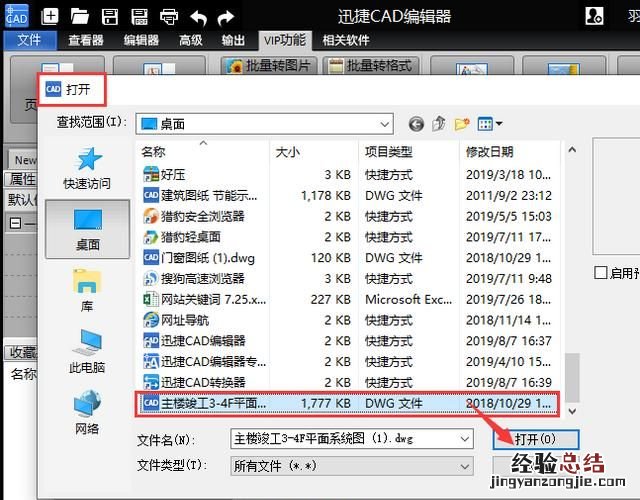
Task: Select 快速访问 in the places sidebar
Action: [87, 168]
